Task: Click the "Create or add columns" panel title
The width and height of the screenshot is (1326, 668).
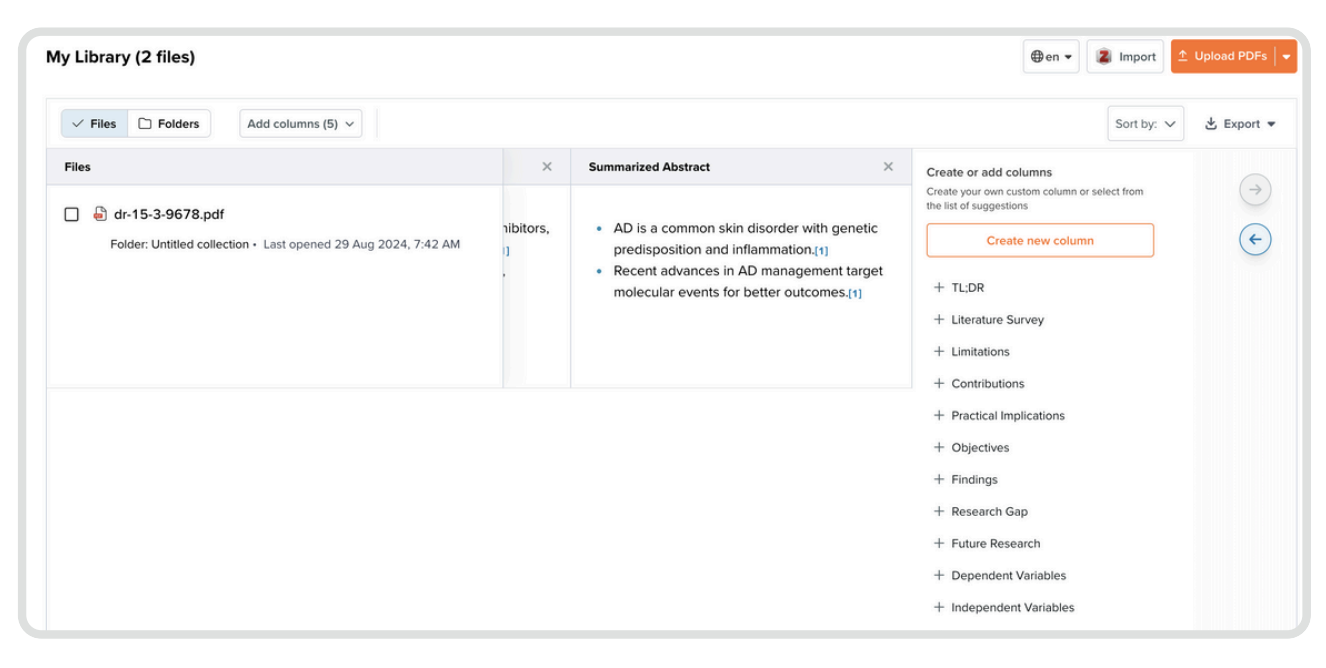Action: coord(989,172)
